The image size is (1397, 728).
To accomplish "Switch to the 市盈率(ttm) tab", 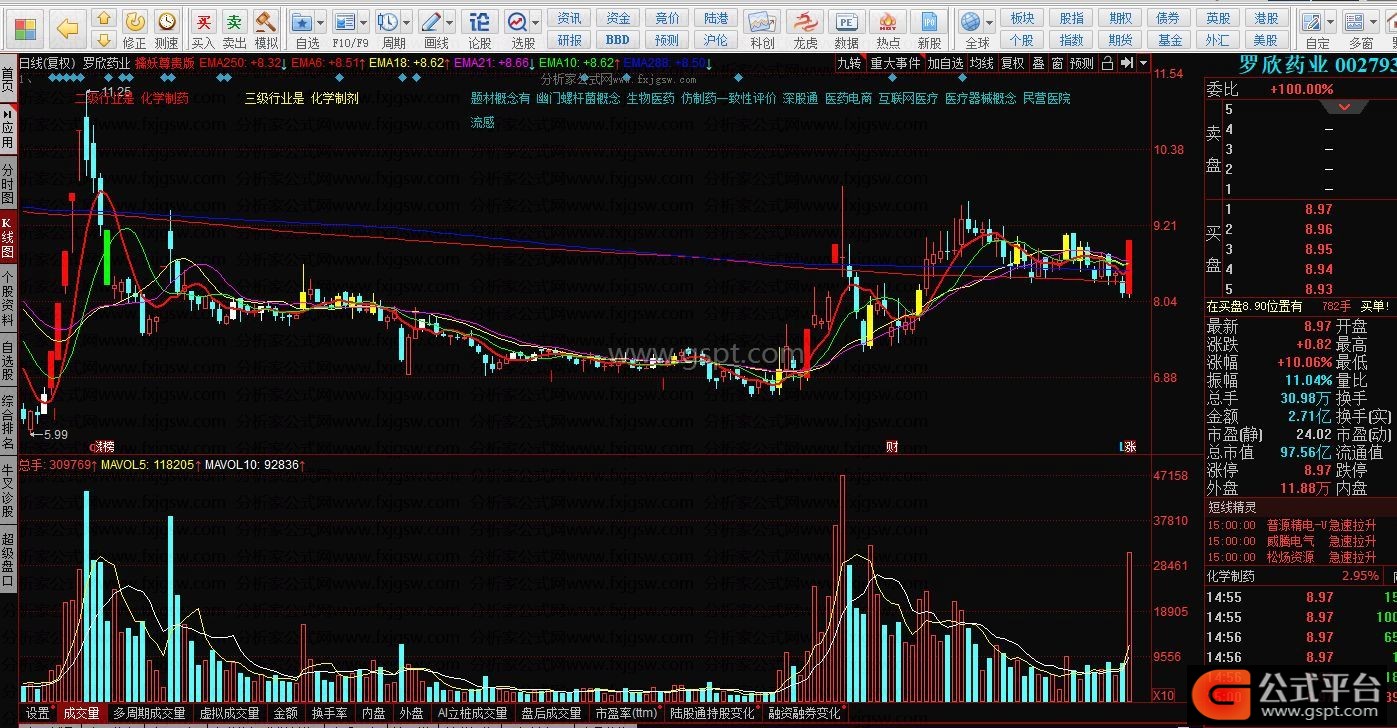I will 626,713.
